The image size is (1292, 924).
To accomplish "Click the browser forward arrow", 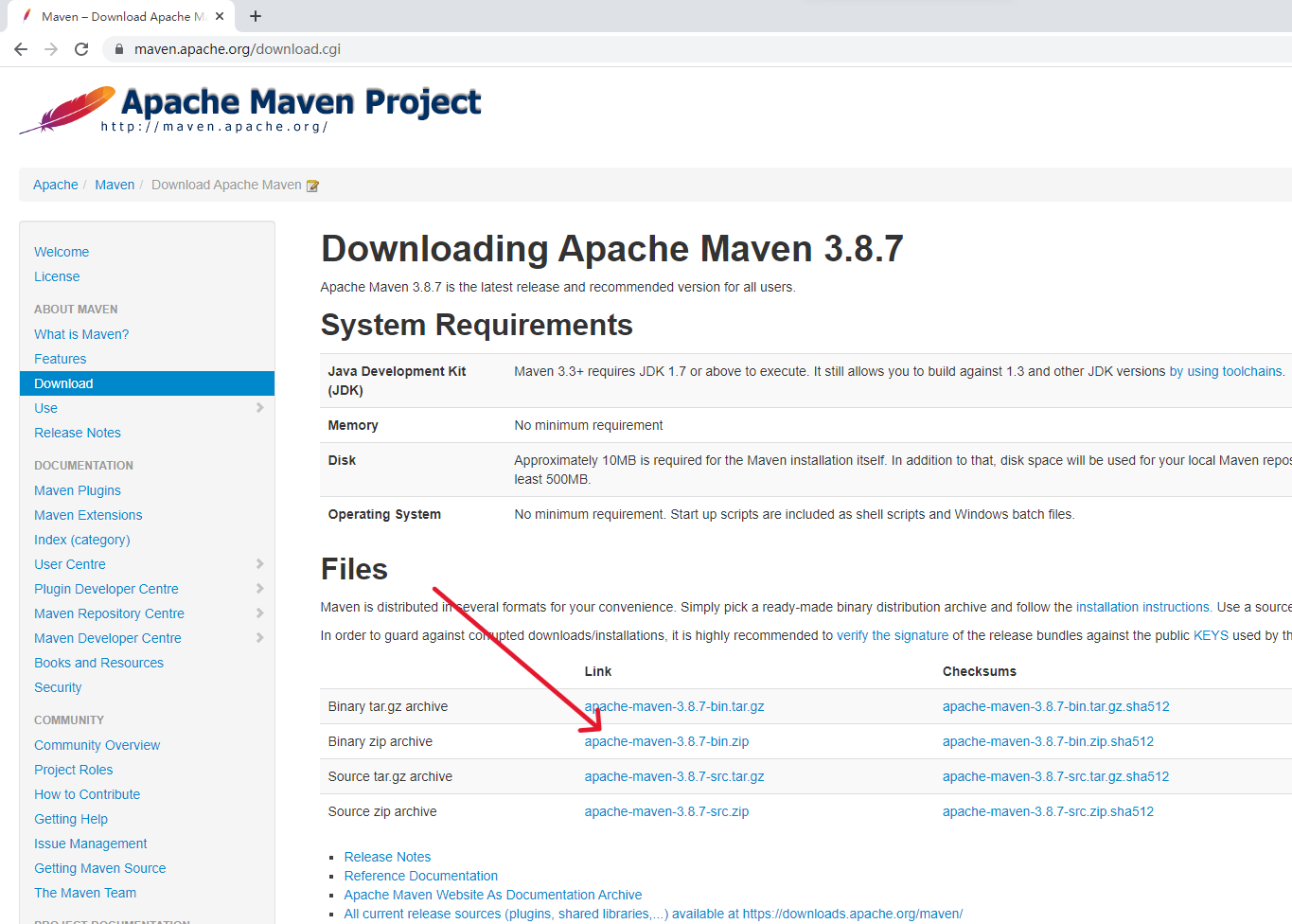I will (51, 49).
